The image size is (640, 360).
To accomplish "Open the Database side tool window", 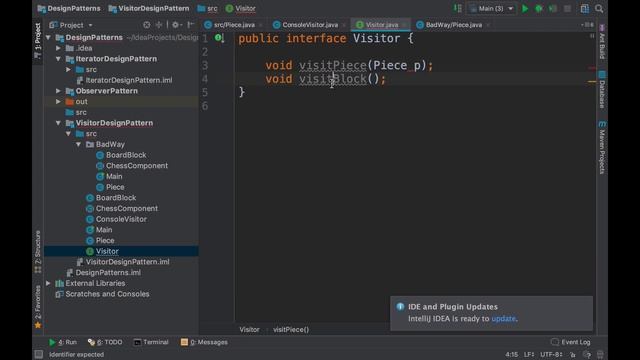I will point(602,90).
